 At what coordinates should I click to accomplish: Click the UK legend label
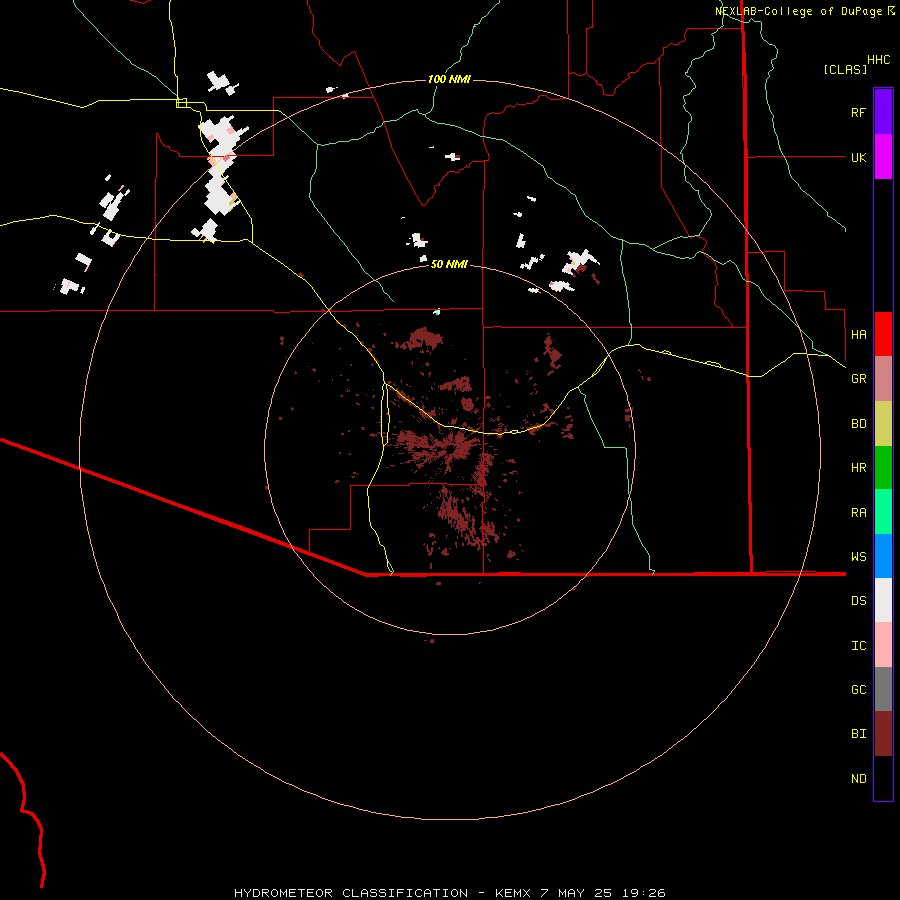pyautogui.click(x=858, y=157)
